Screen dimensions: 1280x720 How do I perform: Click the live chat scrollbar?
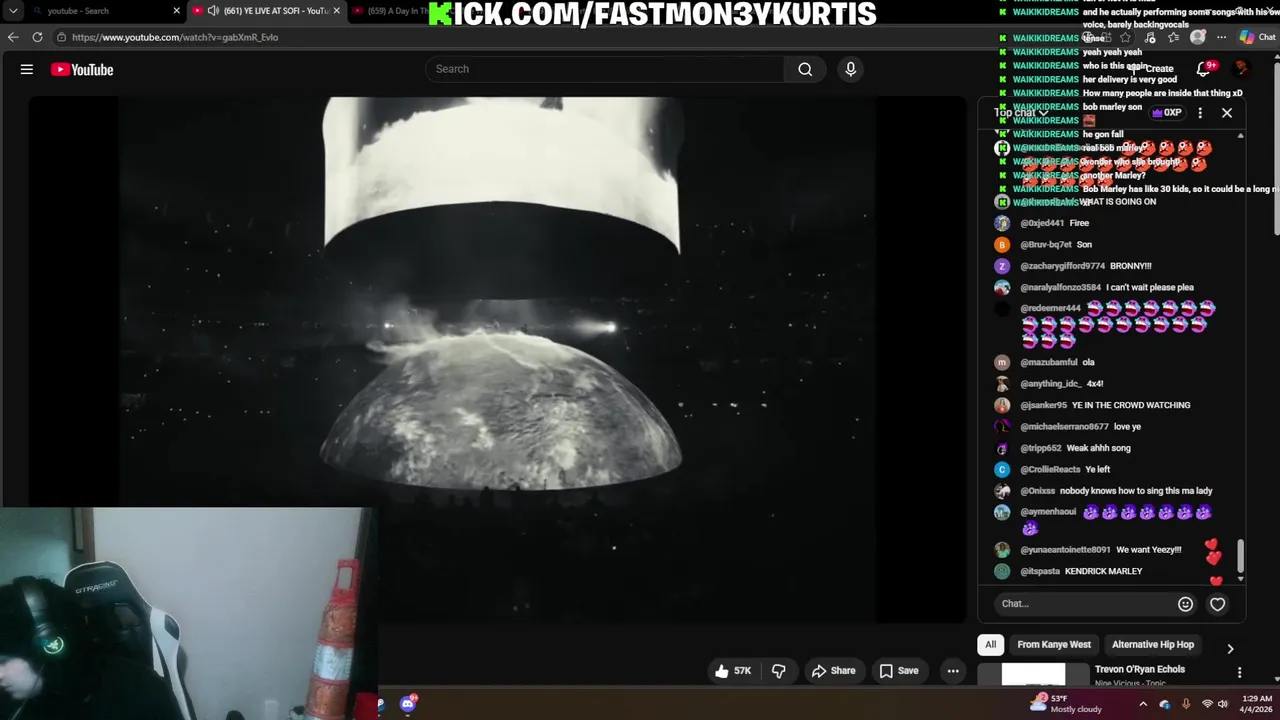click(x=1241, y=556)
